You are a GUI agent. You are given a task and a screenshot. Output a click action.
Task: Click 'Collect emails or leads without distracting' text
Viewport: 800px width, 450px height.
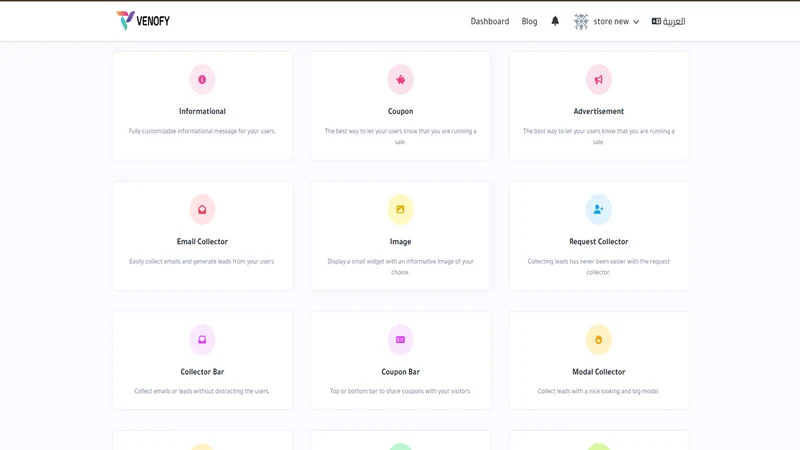pyautogui.click(x=202, y=391)
